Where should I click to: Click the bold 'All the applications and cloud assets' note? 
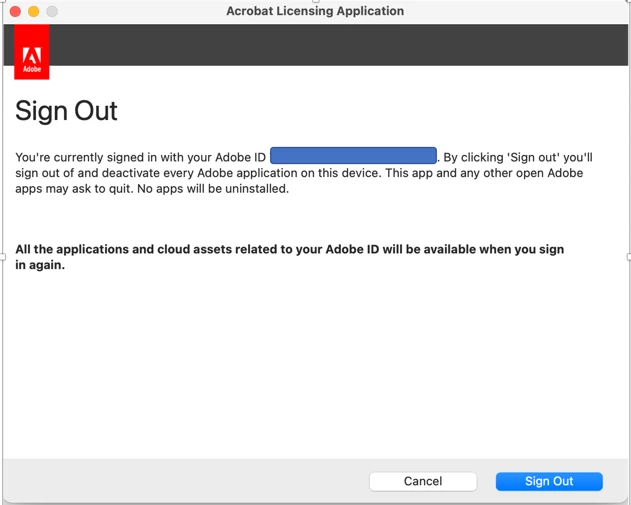(289, 257)
